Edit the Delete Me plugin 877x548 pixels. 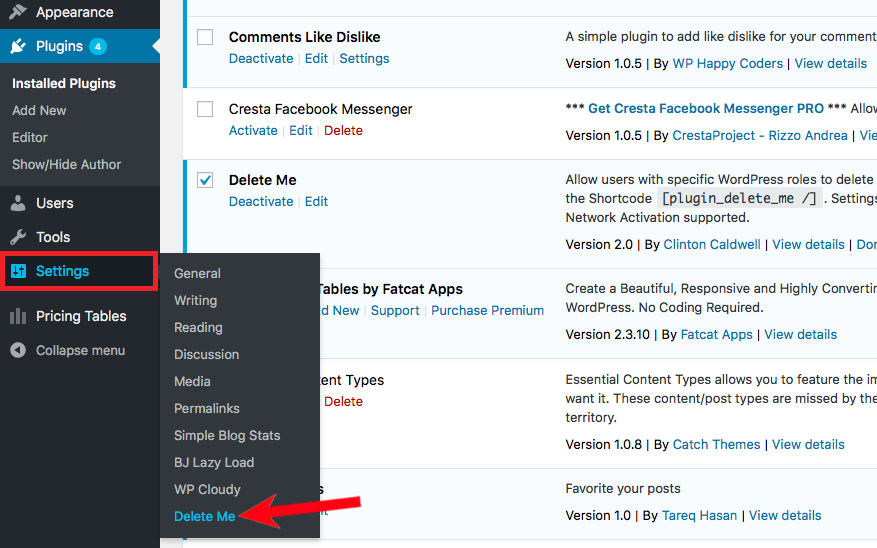[316, 201]
